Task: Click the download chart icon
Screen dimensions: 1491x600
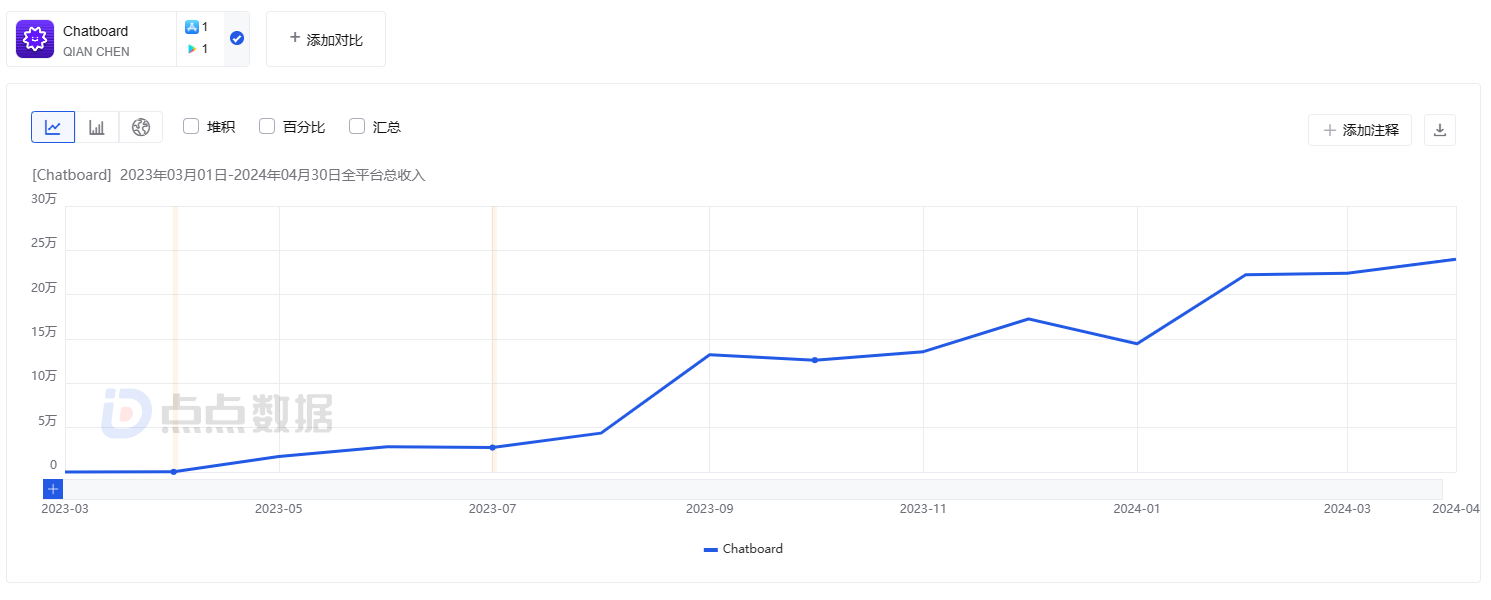Action: pyautogui.click(x=1440, y=130)
